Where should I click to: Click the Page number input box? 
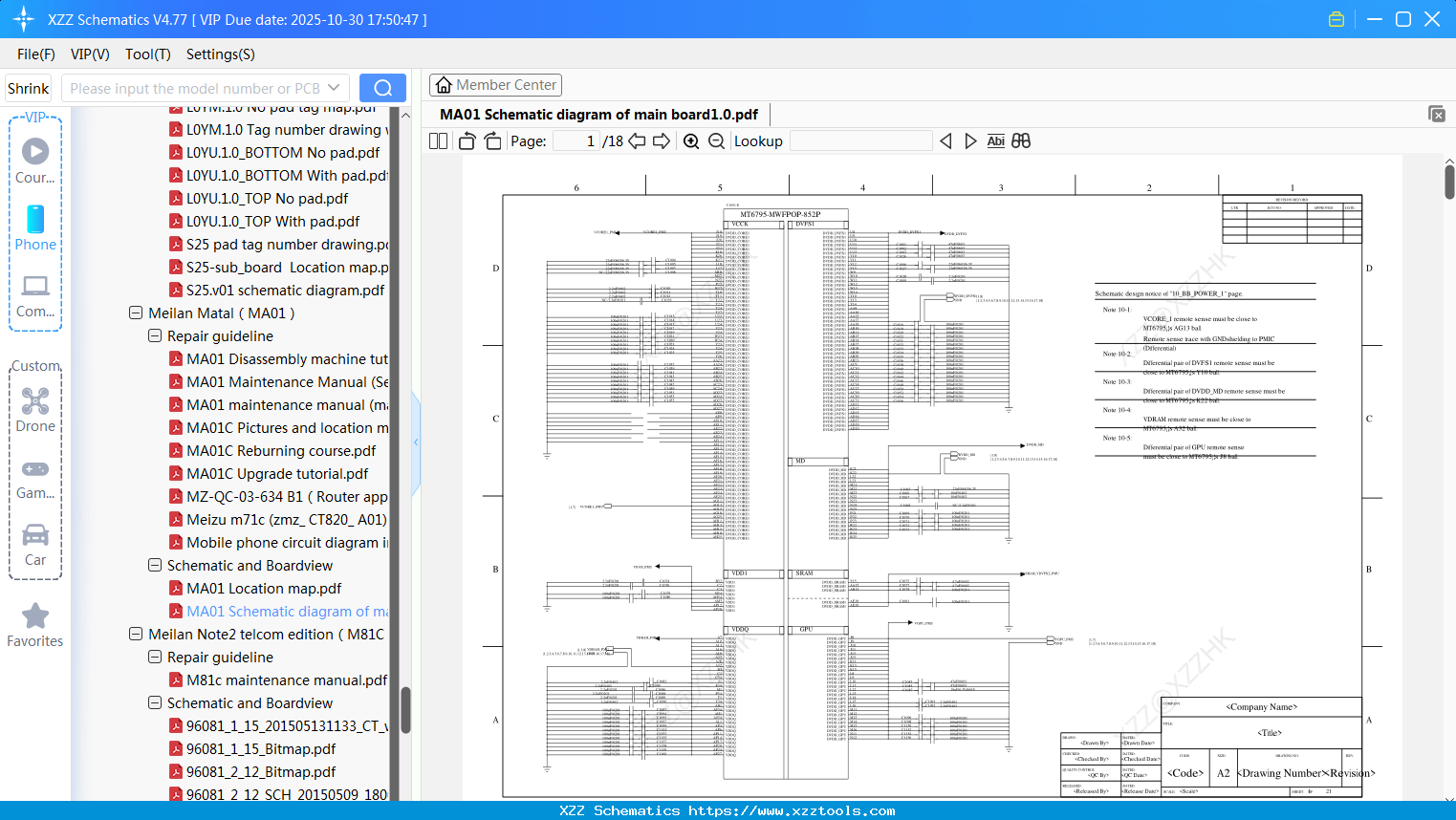pos(576,140)
